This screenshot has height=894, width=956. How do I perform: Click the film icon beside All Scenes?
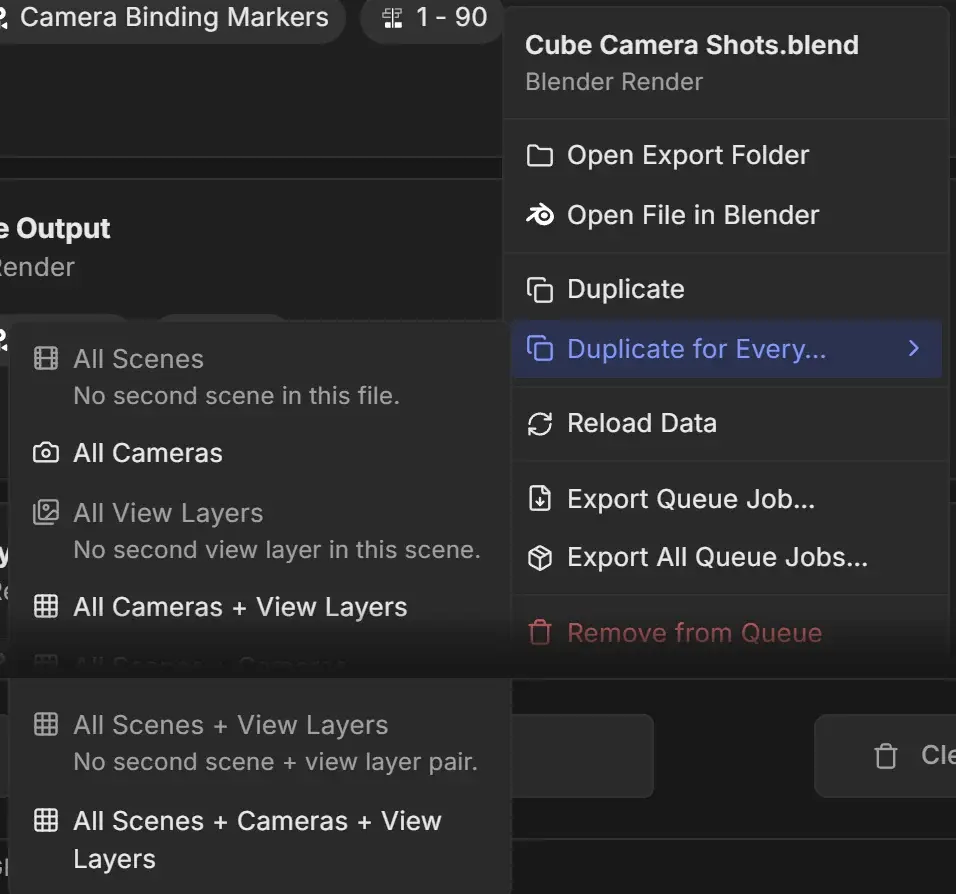click(46, 359)
